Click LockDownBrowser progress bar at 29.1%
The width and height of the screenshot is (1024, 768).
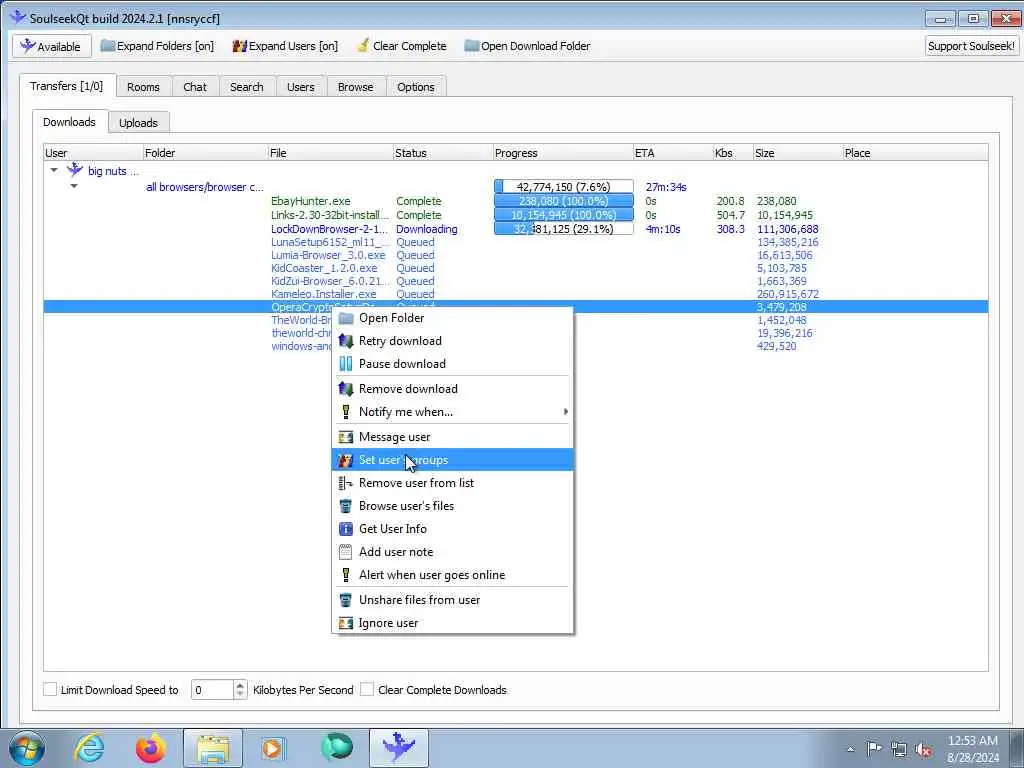click(x=564, y=229)
